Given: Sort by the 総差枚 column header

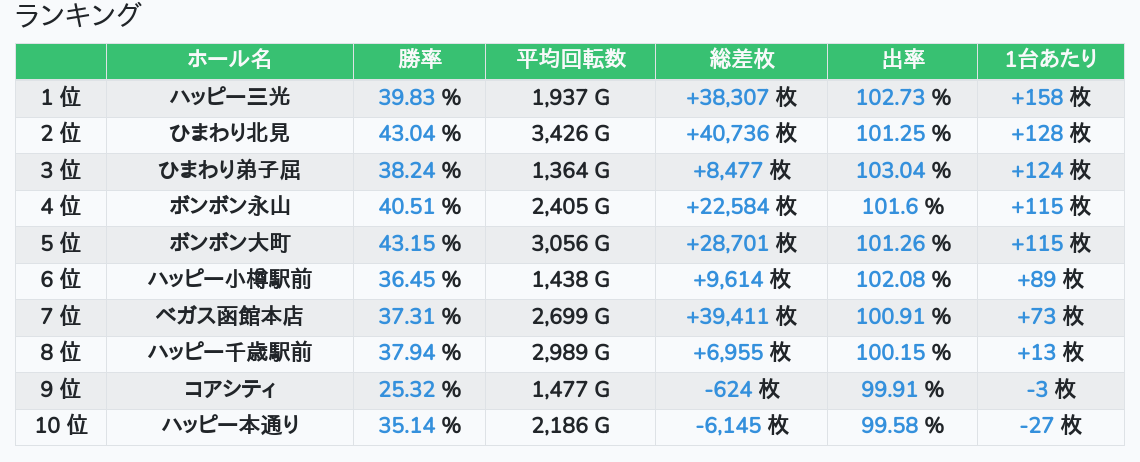Looking at the screenshot, I should pos(742,60).
